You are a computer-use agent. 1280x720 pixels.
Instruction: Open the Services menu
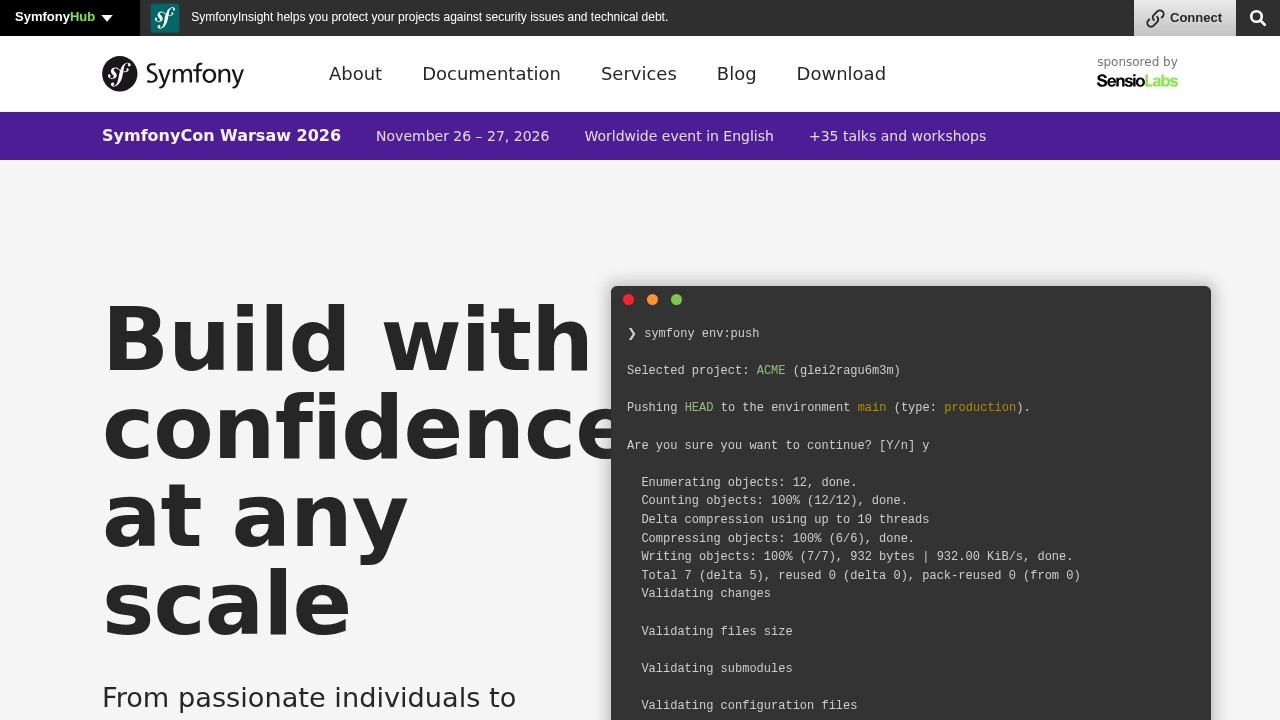(638, 74)
